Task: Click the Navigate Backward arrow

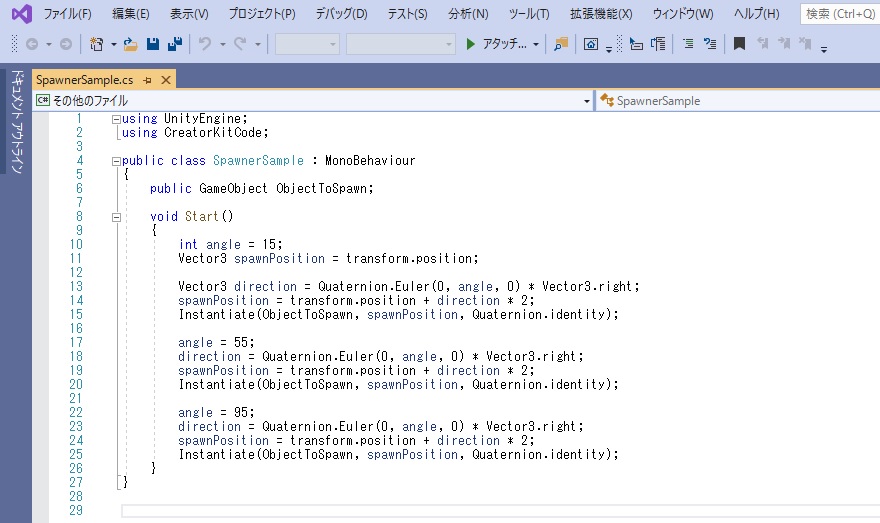Action: pyautogui.click(x=32, y=44)
